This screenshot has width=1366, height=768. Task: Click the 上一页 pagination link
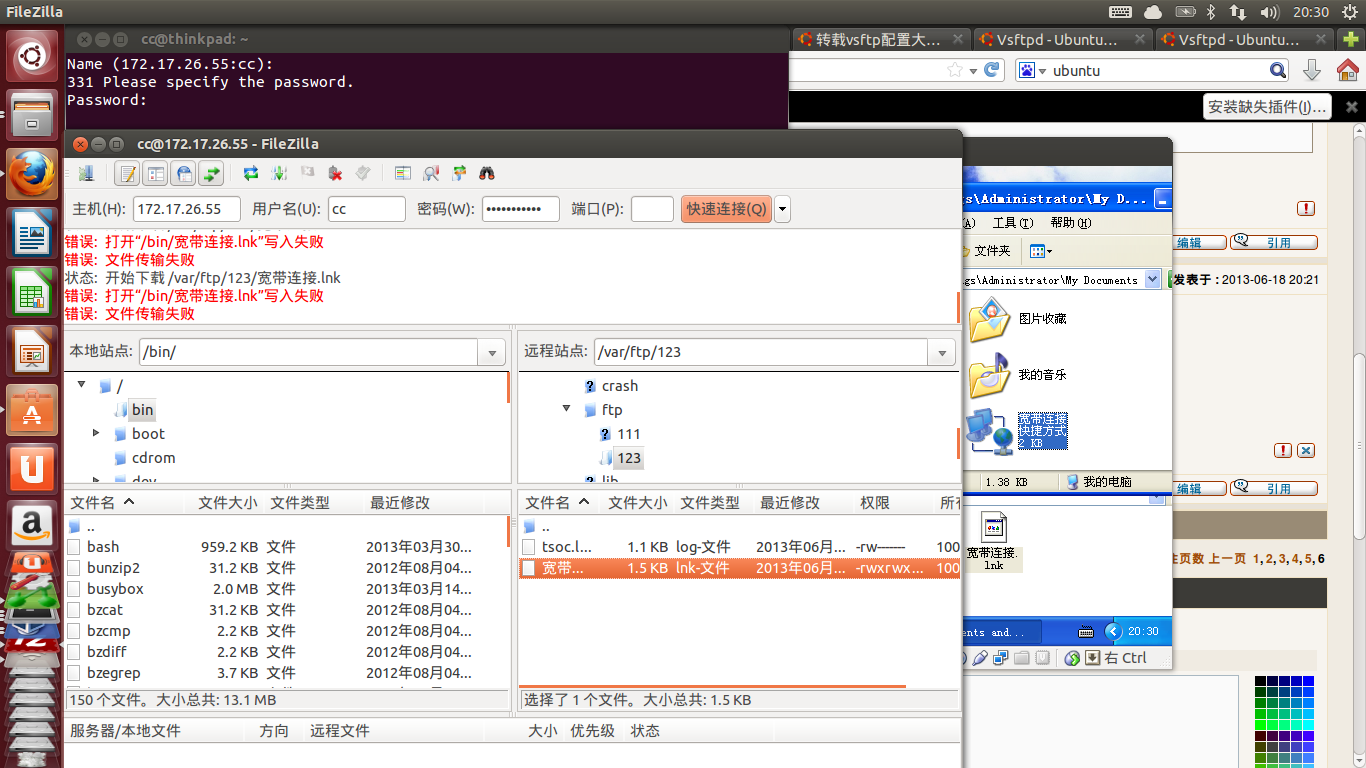1227,558
